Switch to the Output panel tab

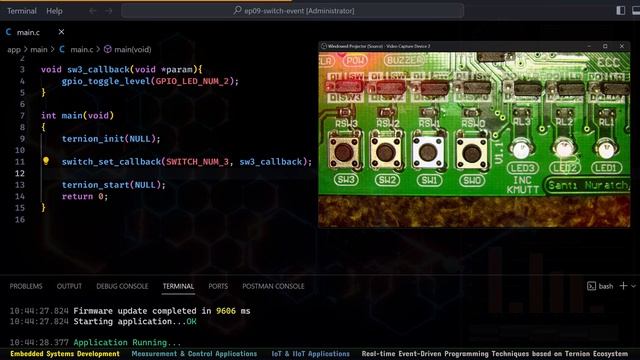[69, 287]
